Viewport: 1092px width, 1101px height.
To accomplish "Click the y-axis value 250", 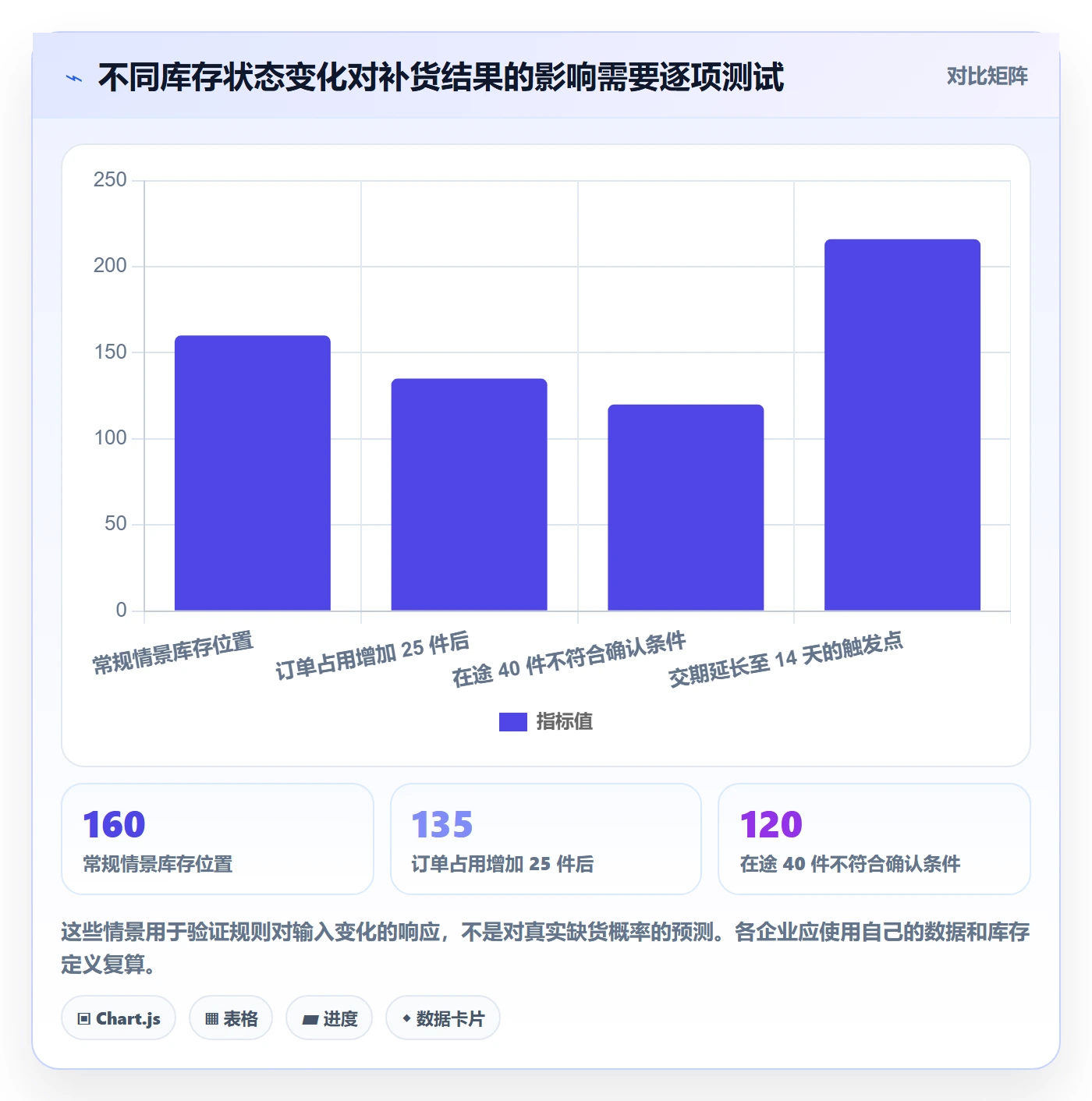I will [x=110, y=180].
